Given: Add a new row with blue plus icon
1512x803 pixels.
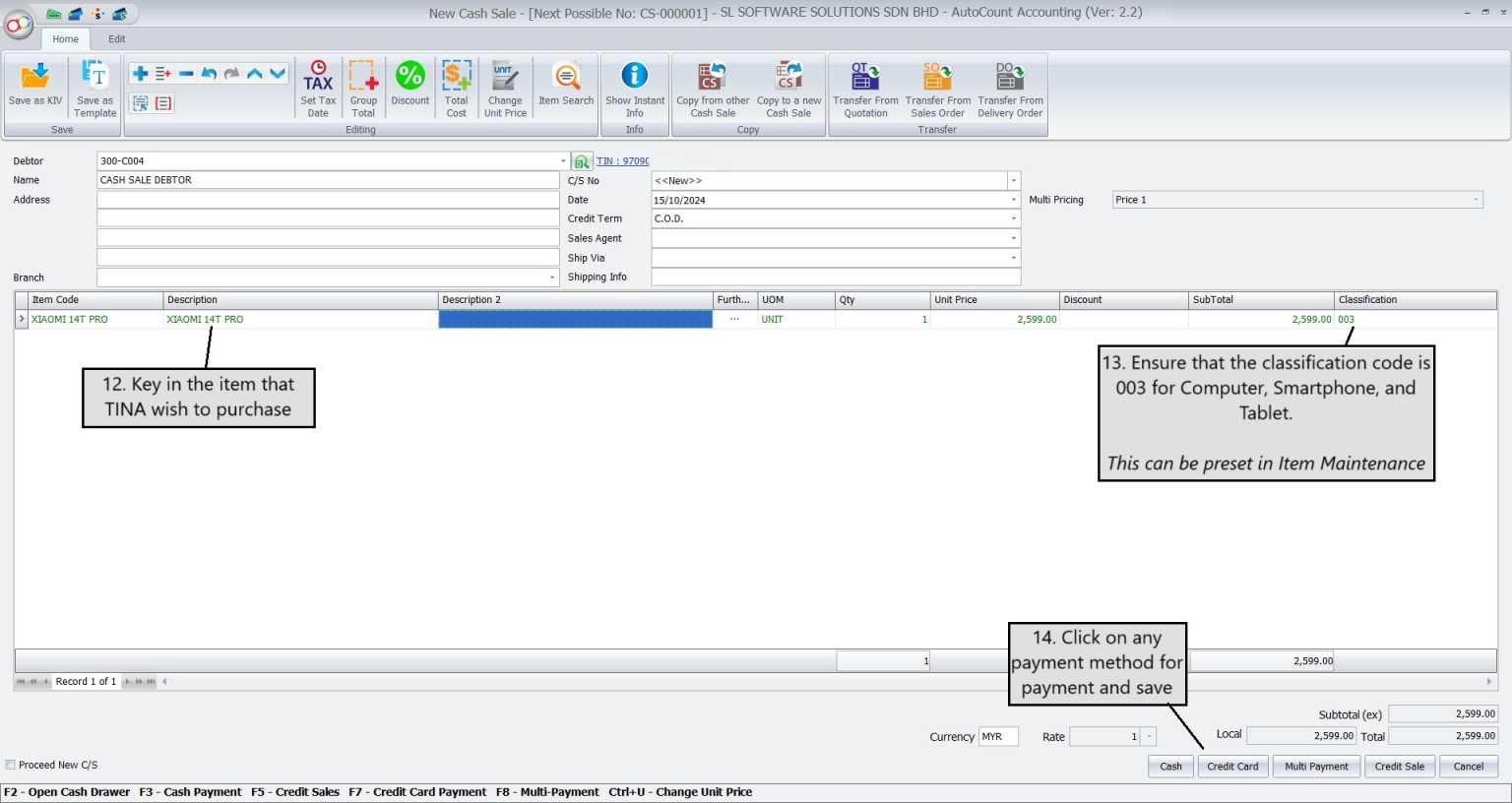Looking at the screenshot, I should click(140, 74).
